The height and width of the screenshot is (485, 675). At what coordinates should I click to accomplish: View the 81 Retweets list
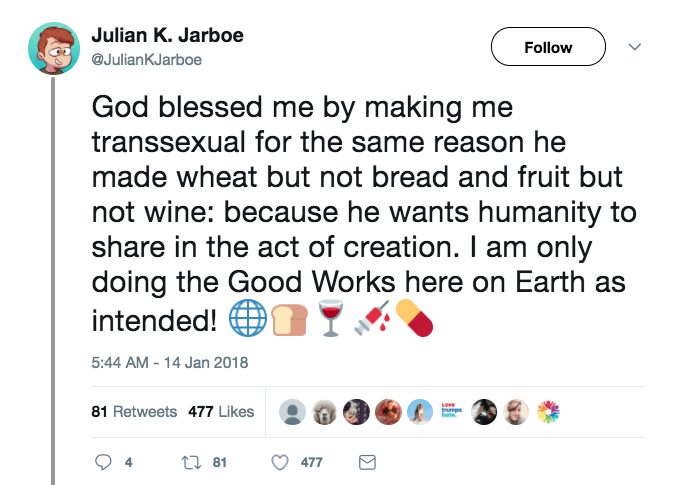(x=133, y=412)
